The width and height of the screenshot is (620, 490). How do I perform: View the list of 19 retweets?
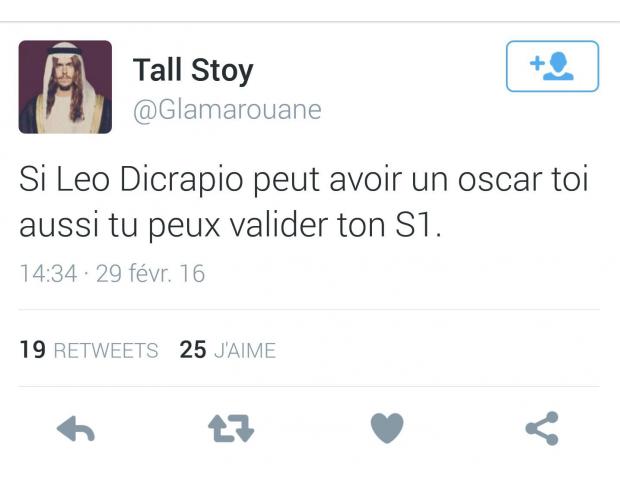pos(89,350)
